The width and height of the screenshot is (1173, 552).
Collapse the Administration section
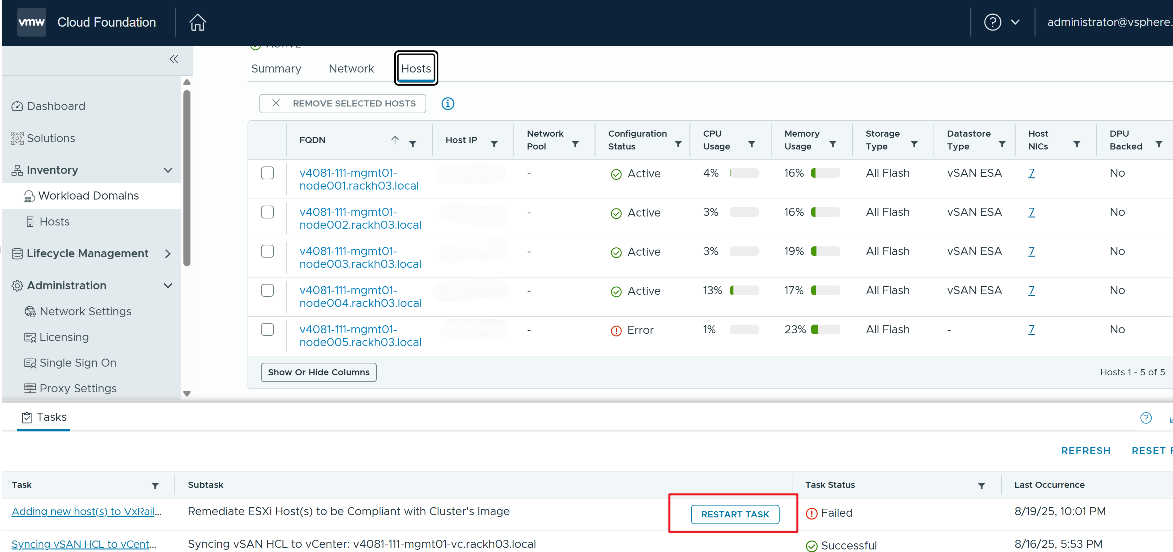pyautogui.click(x=167, y=286)
